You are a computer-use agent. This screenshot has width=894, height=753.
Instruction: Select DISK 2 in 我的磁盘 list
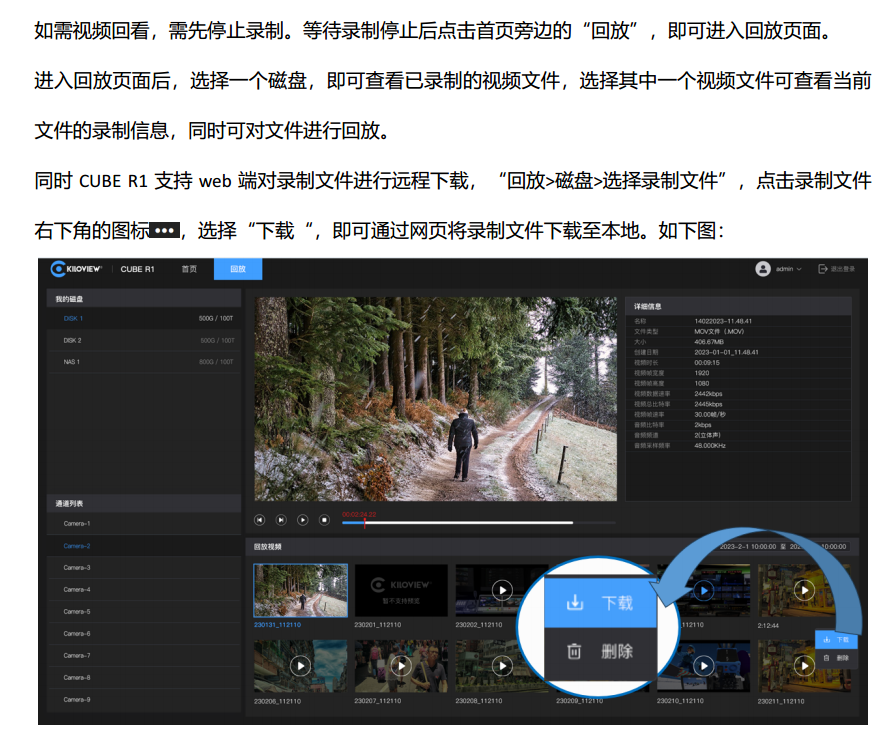[144, 340]
